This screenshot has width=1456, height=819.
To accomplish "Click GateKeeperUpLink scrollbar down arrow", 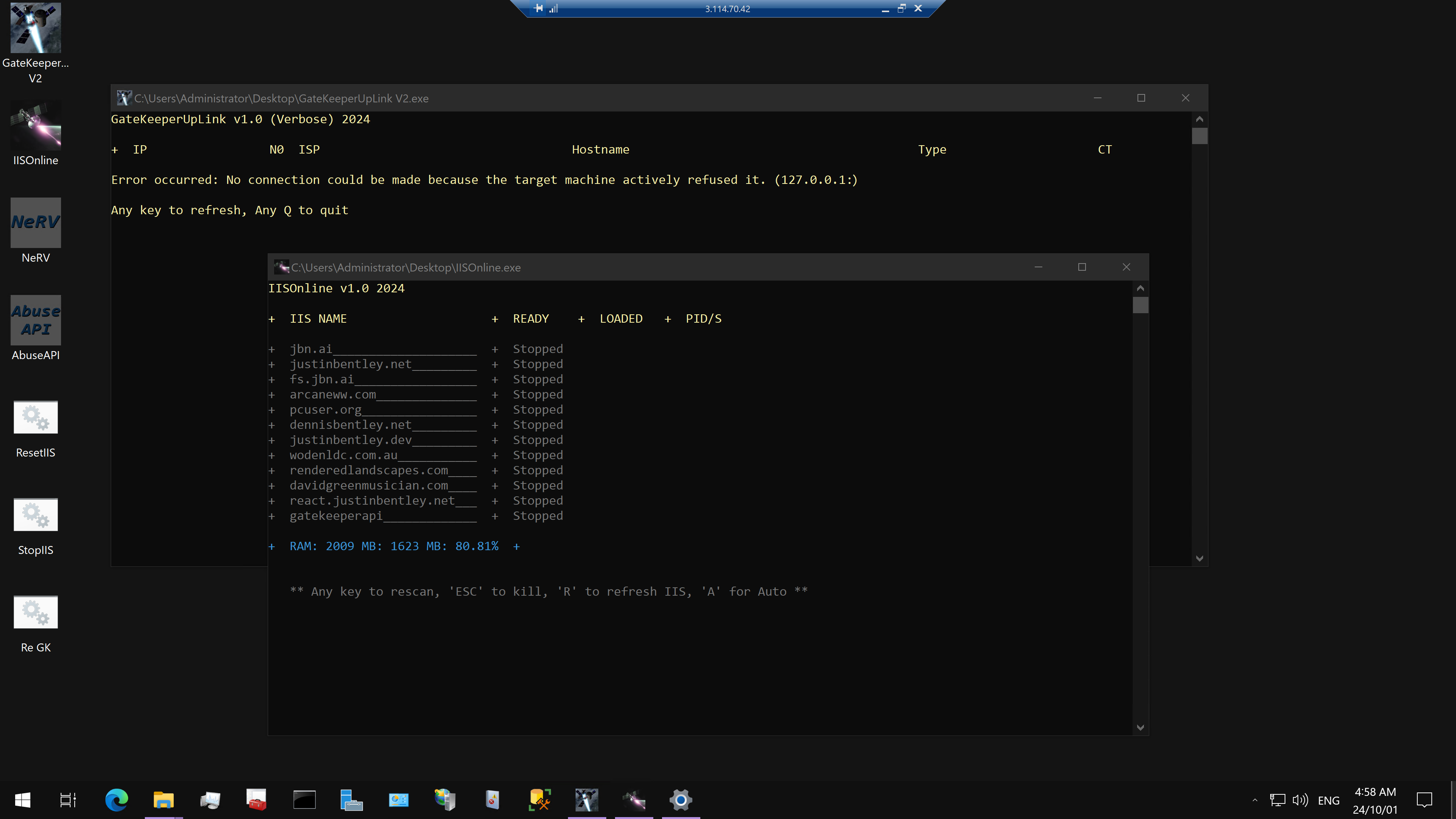I will (1199, 559).
